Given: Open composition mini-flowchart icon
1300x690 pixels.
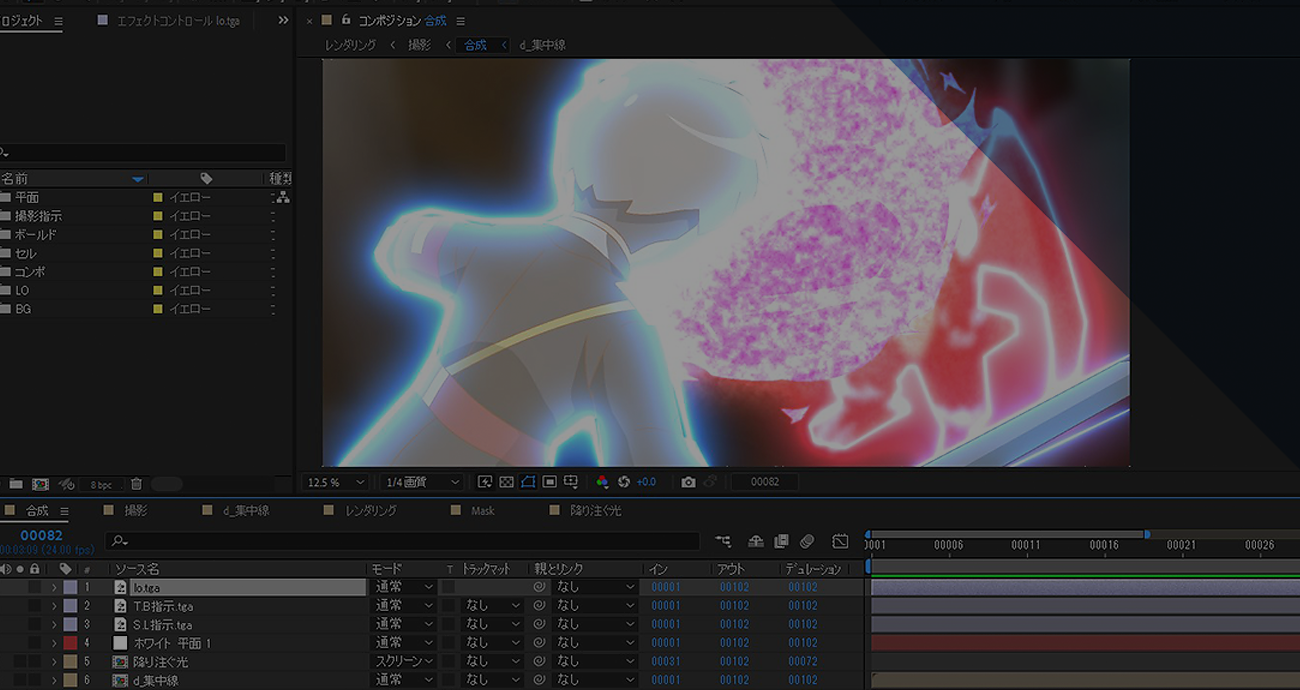Looking at the screenshot, I should point(723,541).
